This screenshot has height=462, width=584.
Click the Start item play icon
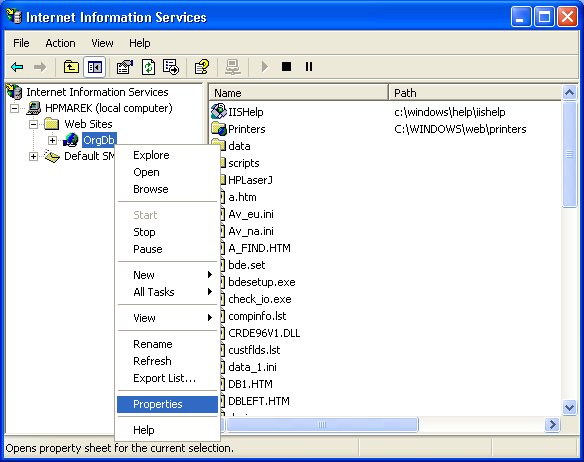coord(264,67)
